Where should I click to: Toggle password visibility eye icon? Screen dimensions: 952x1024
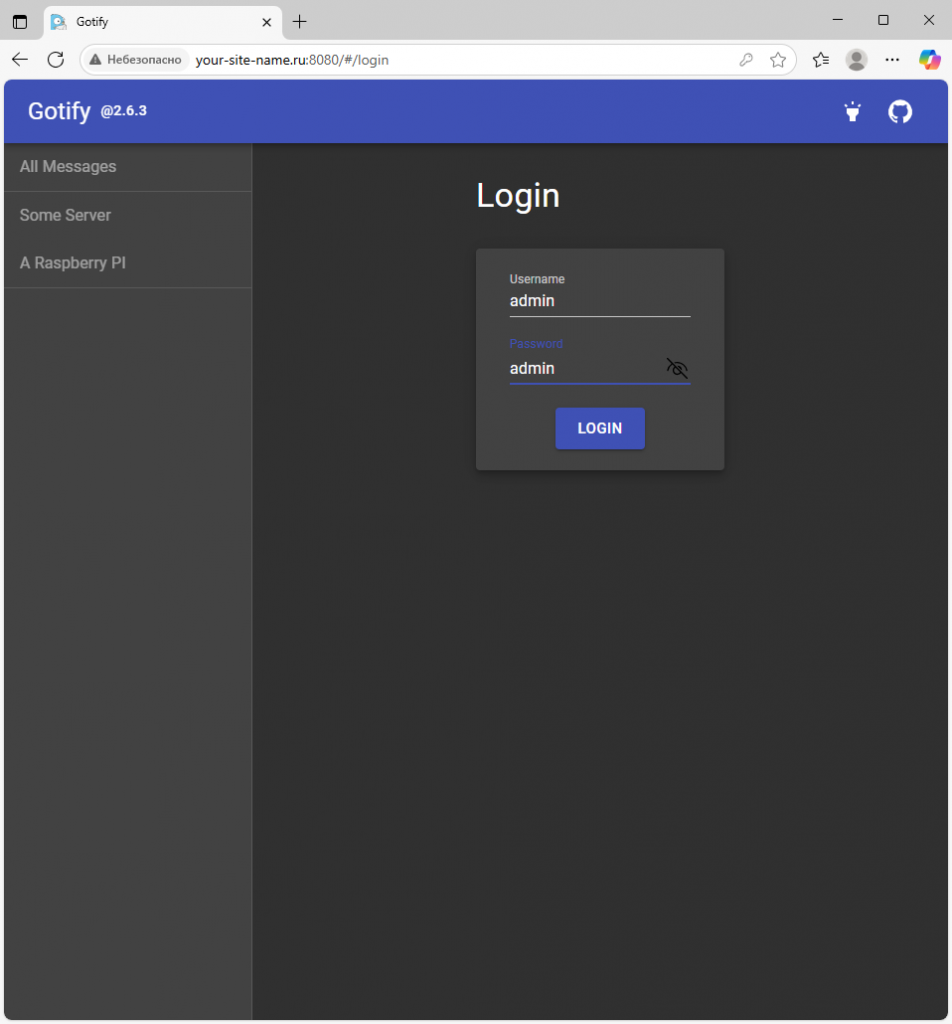676,368
